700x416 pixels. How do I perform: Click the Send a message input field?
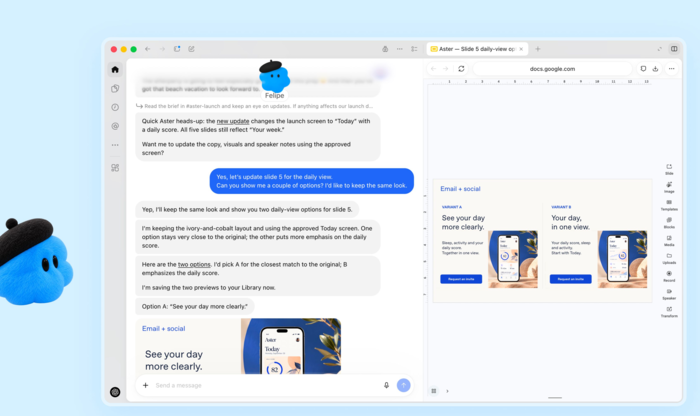[267, 385]
